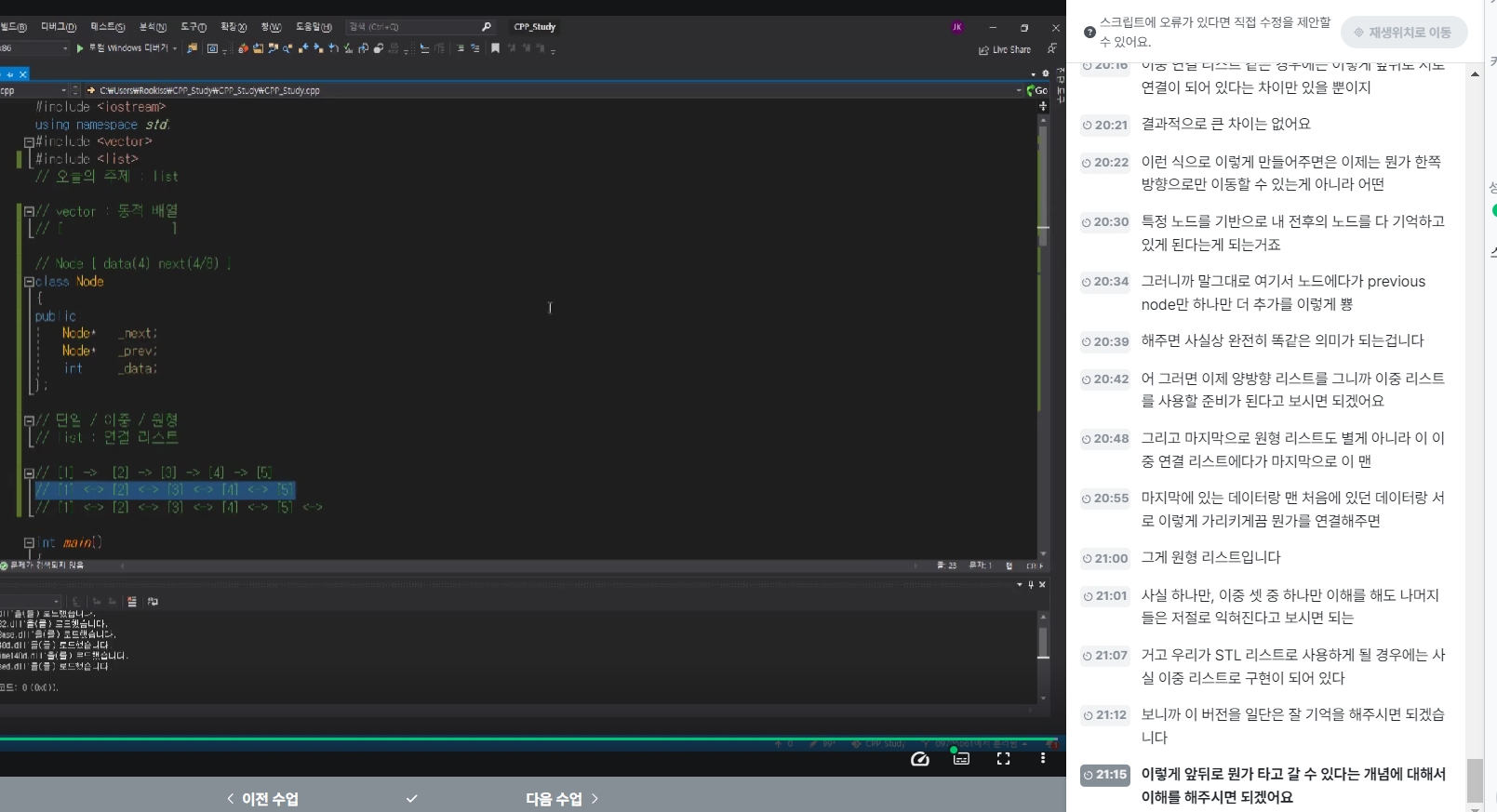The height and width of the screenshot is (812, 1497).
Task: Click the no issues found status indicator
Action: pos(42,566)
